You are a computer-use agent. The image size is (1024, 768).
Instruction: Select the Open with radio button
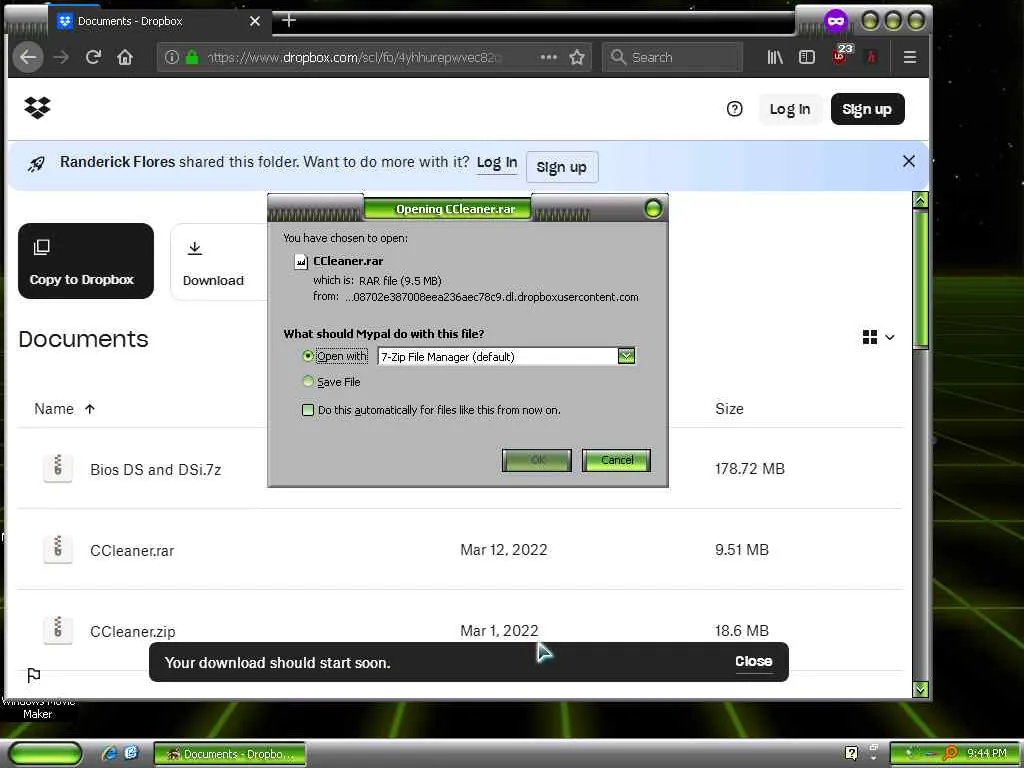[308, 356]
